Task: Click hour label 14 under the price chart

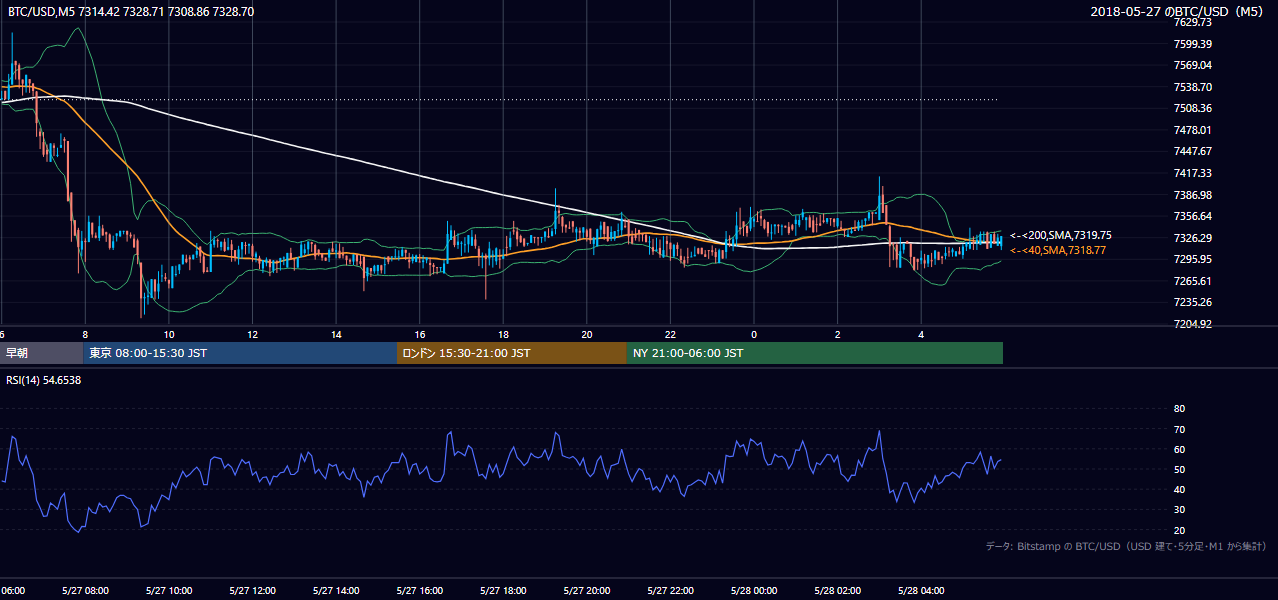Action: 336,334
